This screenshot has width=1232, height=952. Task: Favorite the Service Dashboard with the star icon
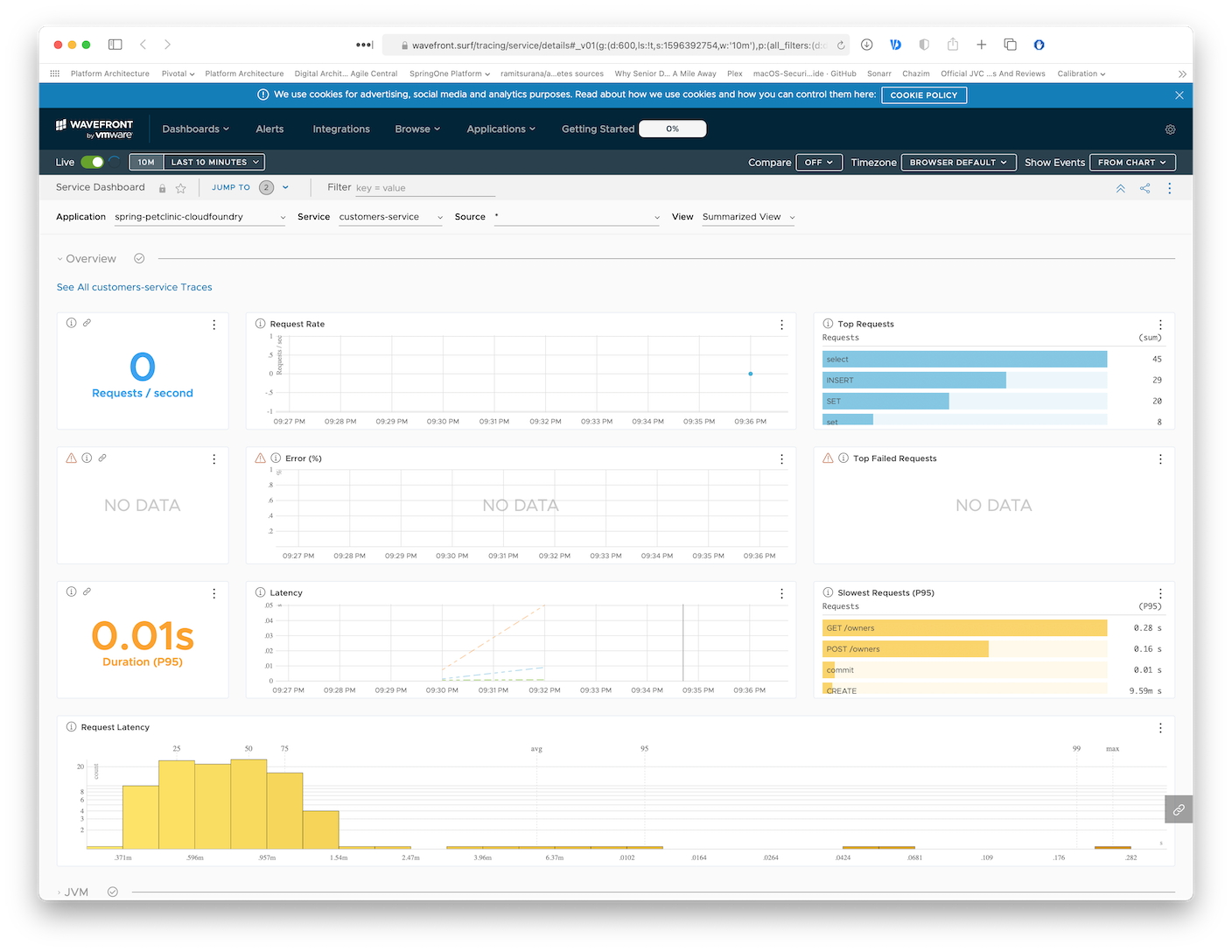pos(181,188)
